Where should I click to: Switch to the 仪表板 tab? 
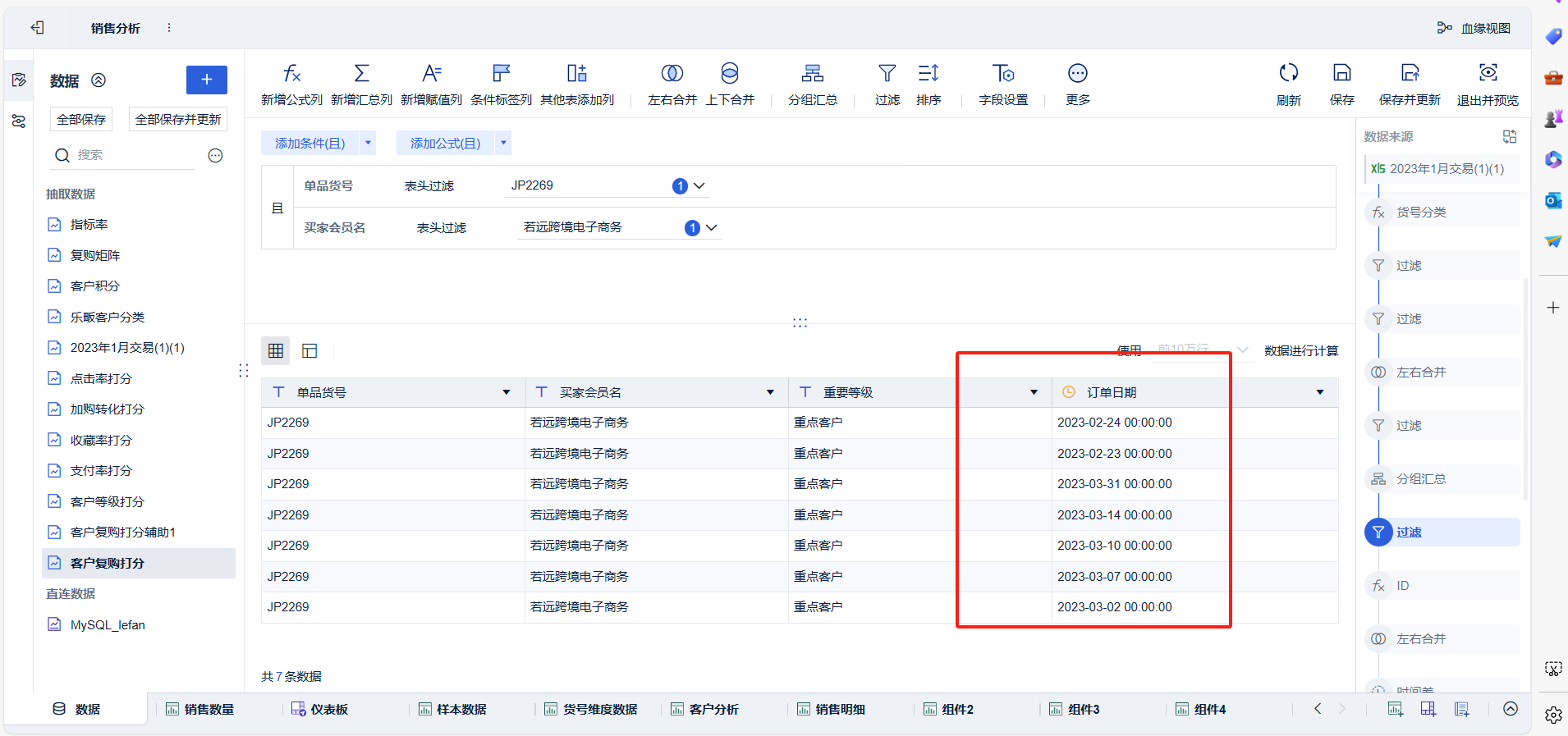coord(320,709)
